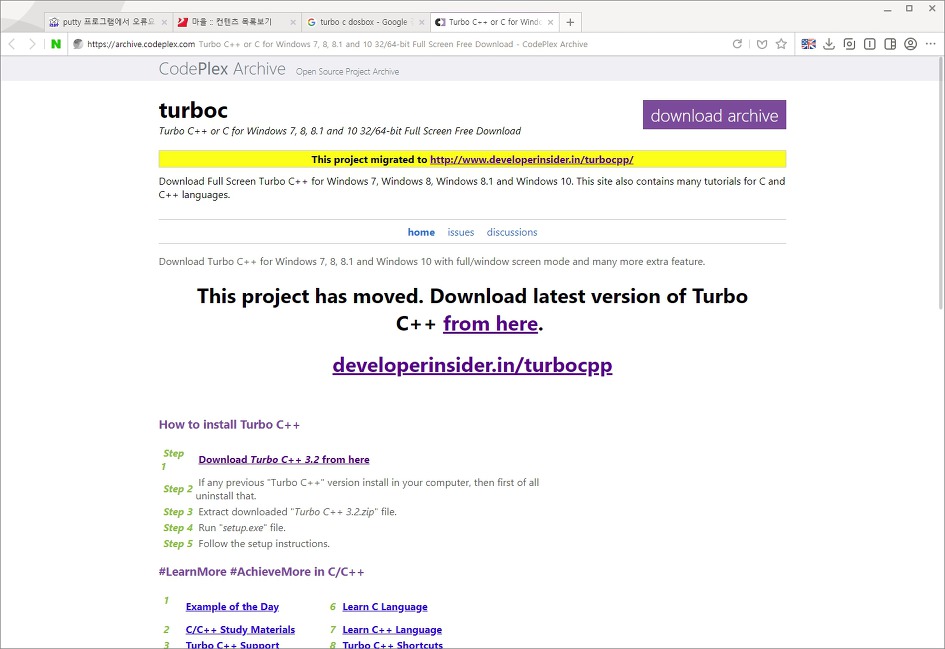Open 'Learn C Language' link
This screenshot has width=945, height=649.
pos(385,607)
